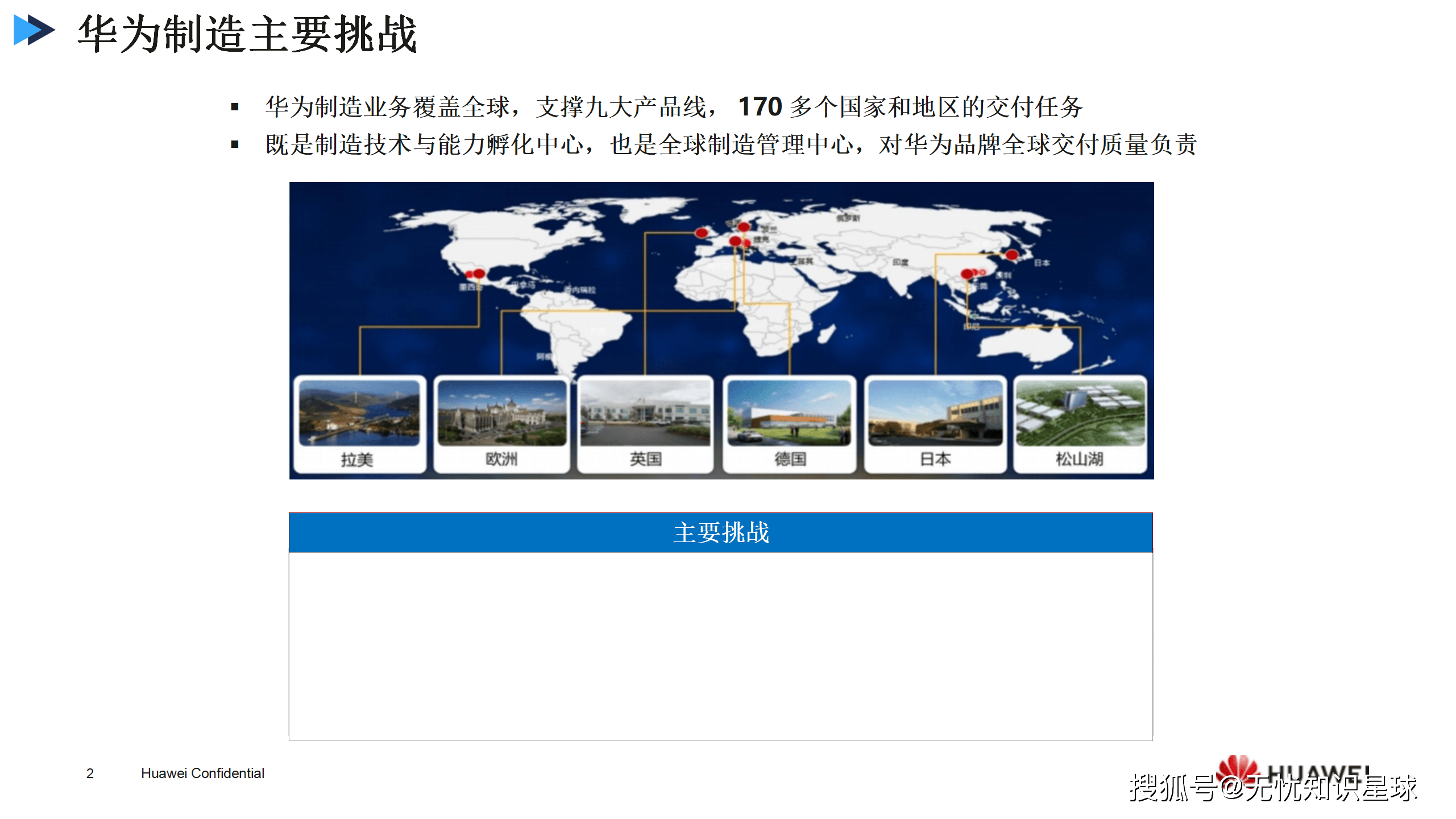This screenshot has width=1456, height=819.
Task: Select the slide title 华为制造主要挑战
Action: coord(247,34)
